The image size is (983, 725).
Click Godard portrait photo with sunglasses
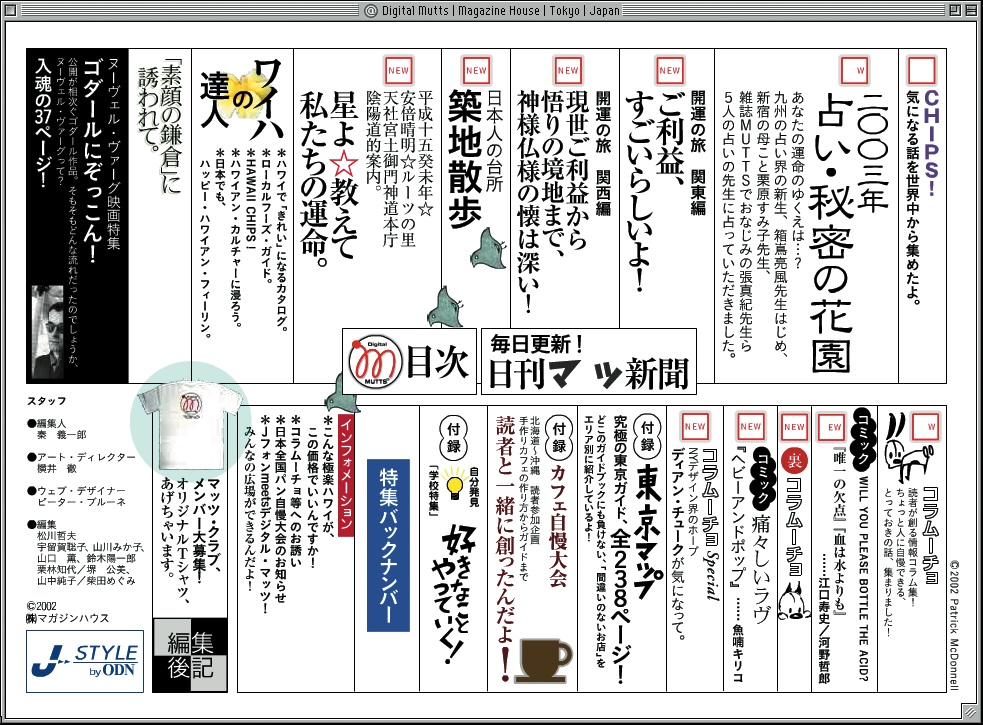coord(48,331)
